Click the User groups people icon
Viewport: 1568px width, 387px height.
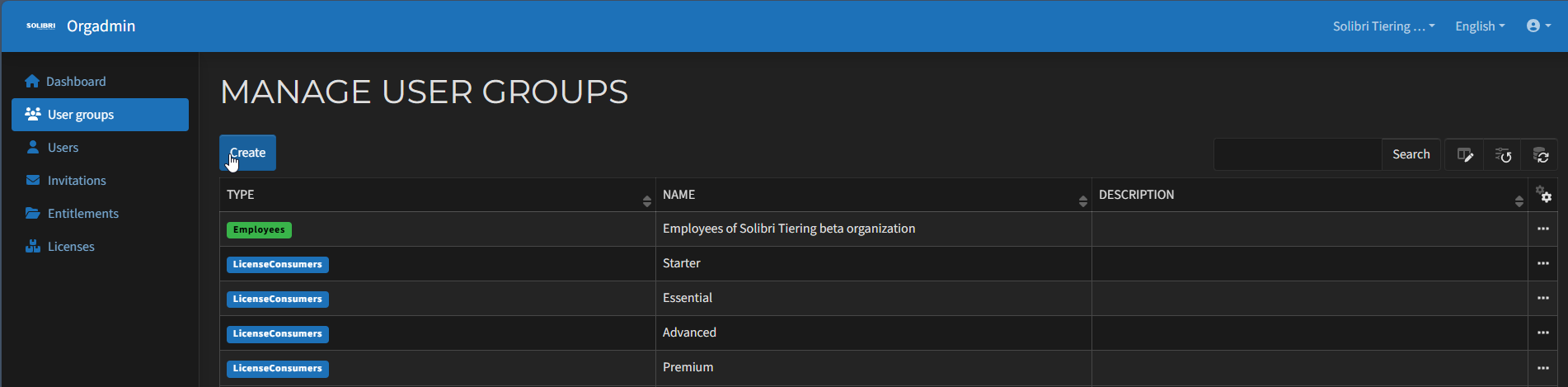coord(33,114)
